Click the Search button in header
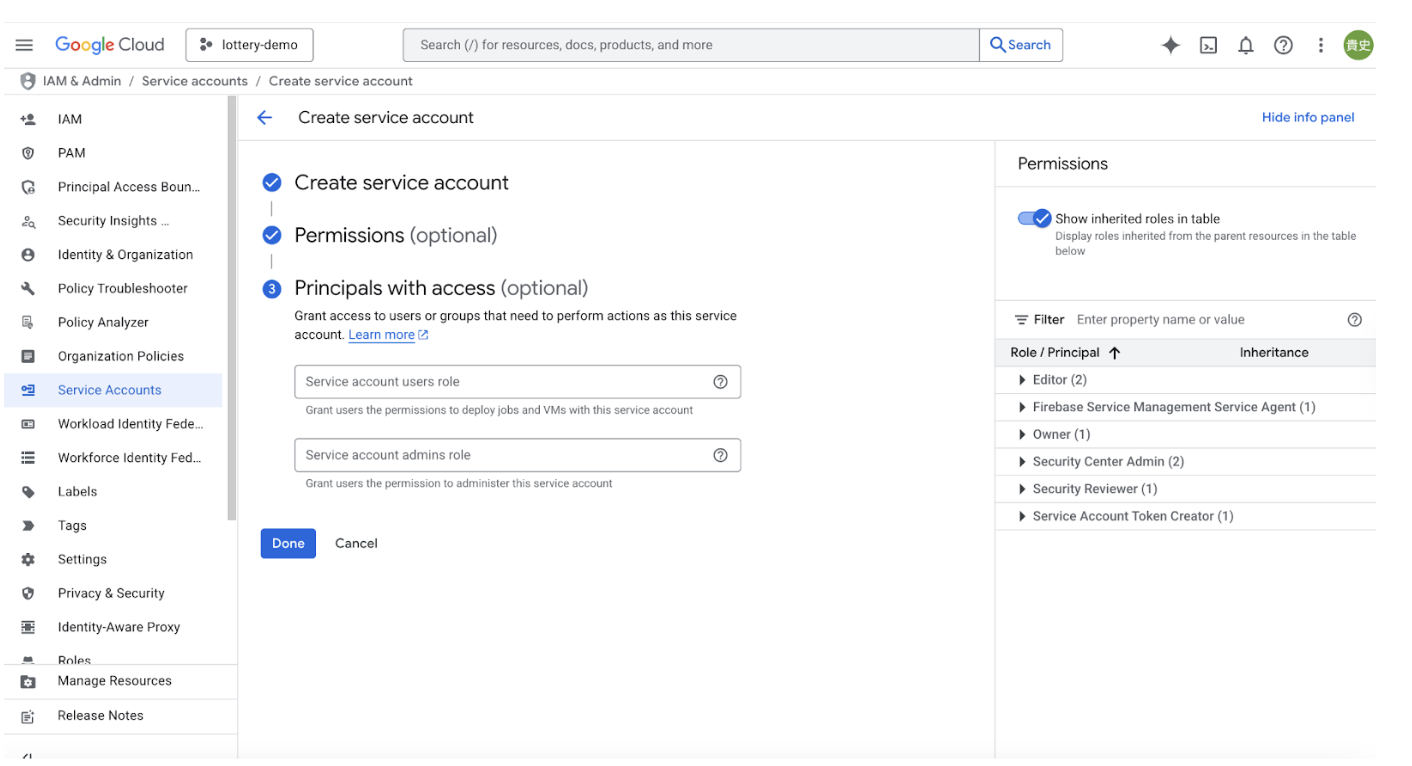Image resolution: width=1412 pixels, height=766 pixels. (1021, 45)
